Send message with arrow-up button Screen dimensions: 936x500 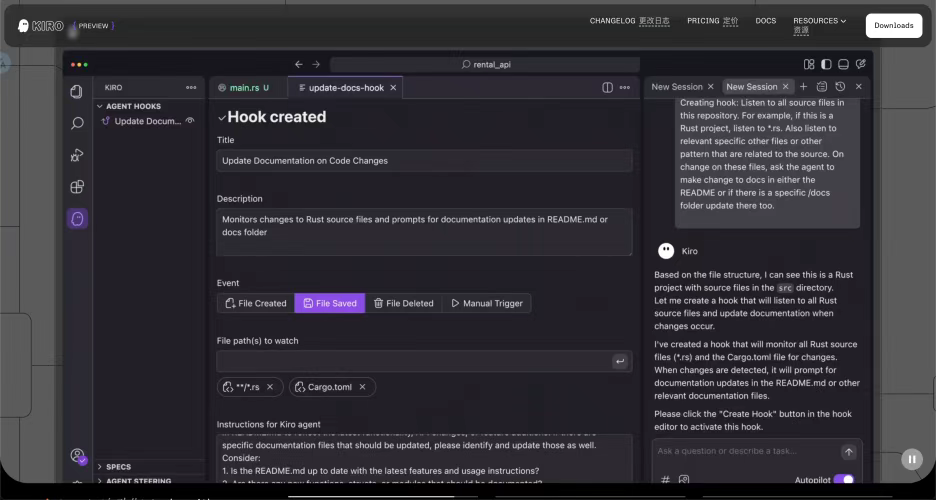[848, 452]
